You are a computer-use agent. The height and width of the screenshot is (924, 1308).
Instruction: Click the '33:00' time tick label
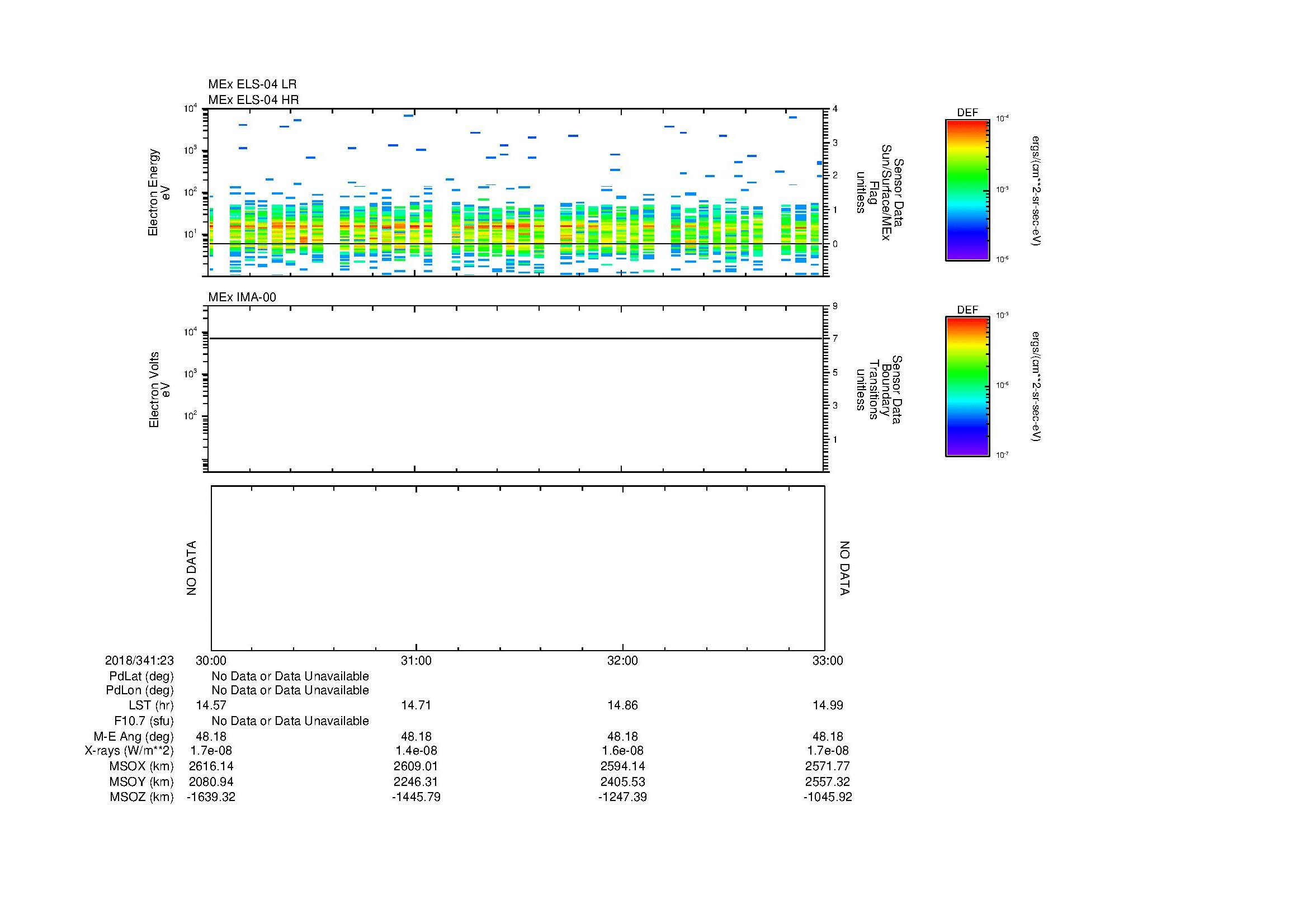[828, 660]
